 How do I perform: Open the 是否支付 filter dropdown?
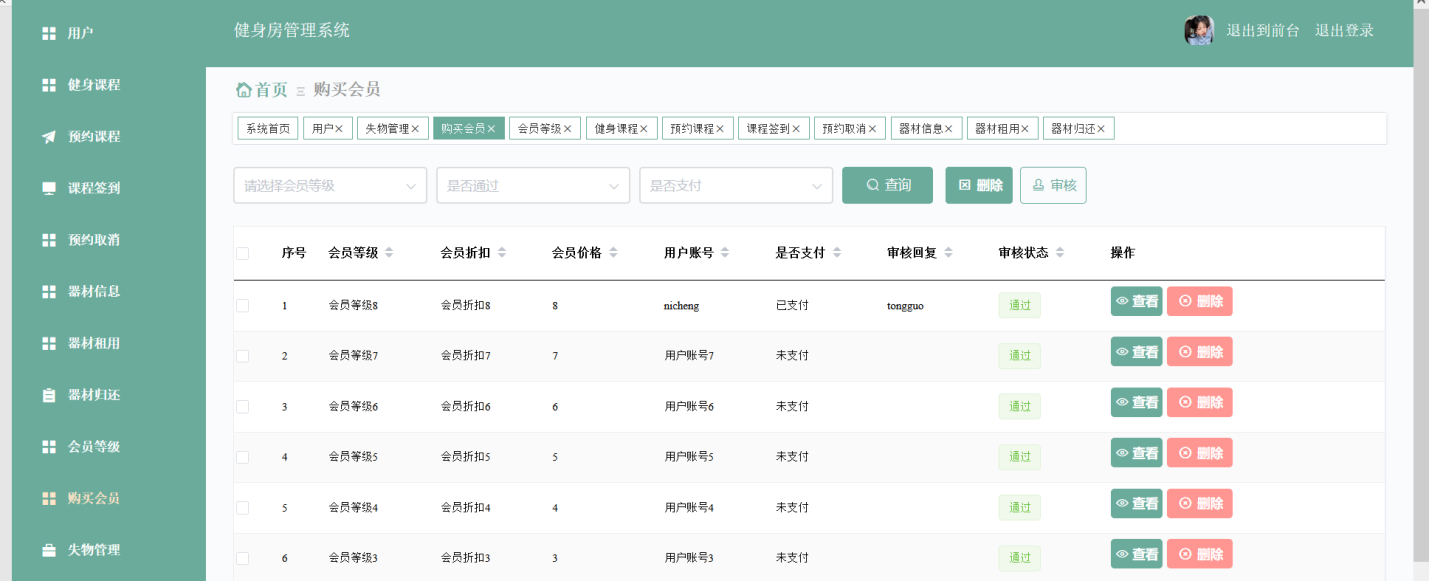[736, 185]
